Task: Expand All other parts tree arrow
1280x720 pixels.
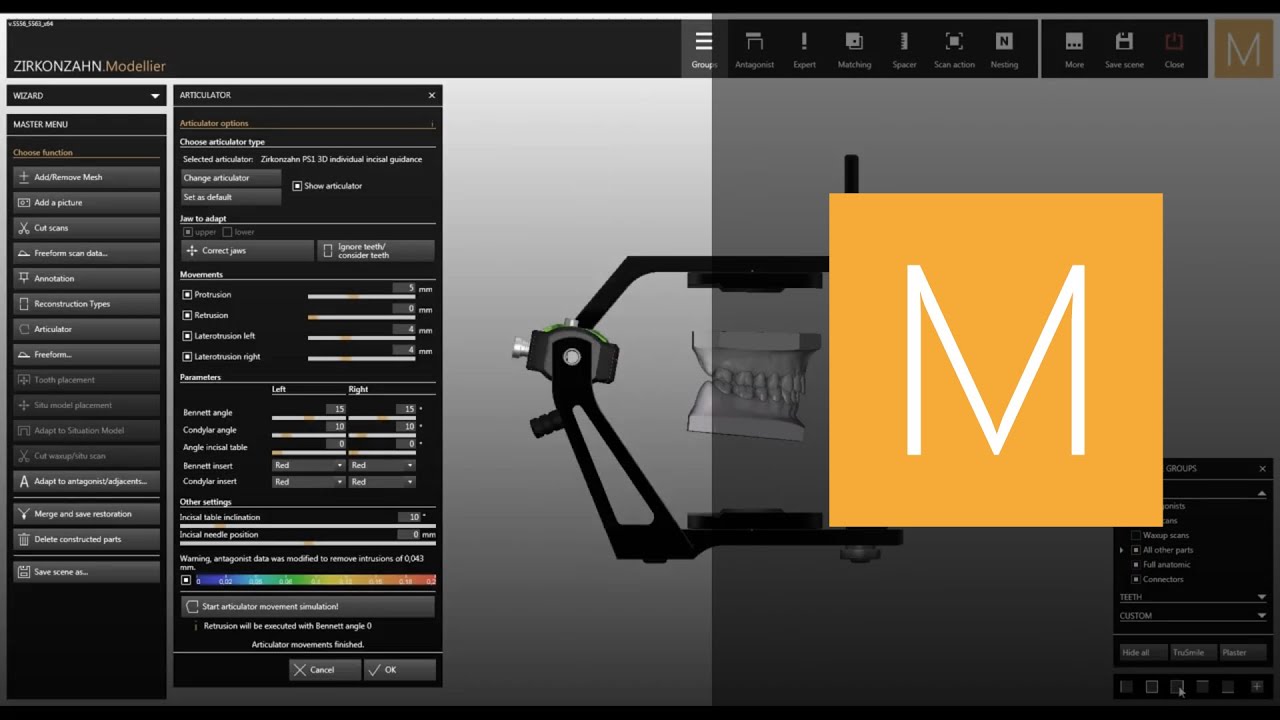Action: coord(1121,550)
